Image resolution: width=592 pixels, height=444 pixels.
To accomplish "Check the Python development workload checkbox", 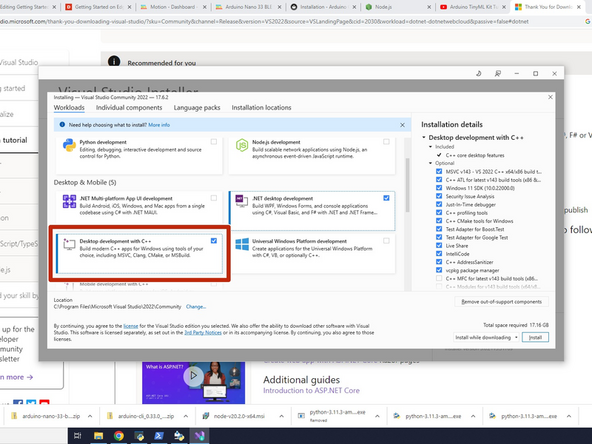I will 214,142.
